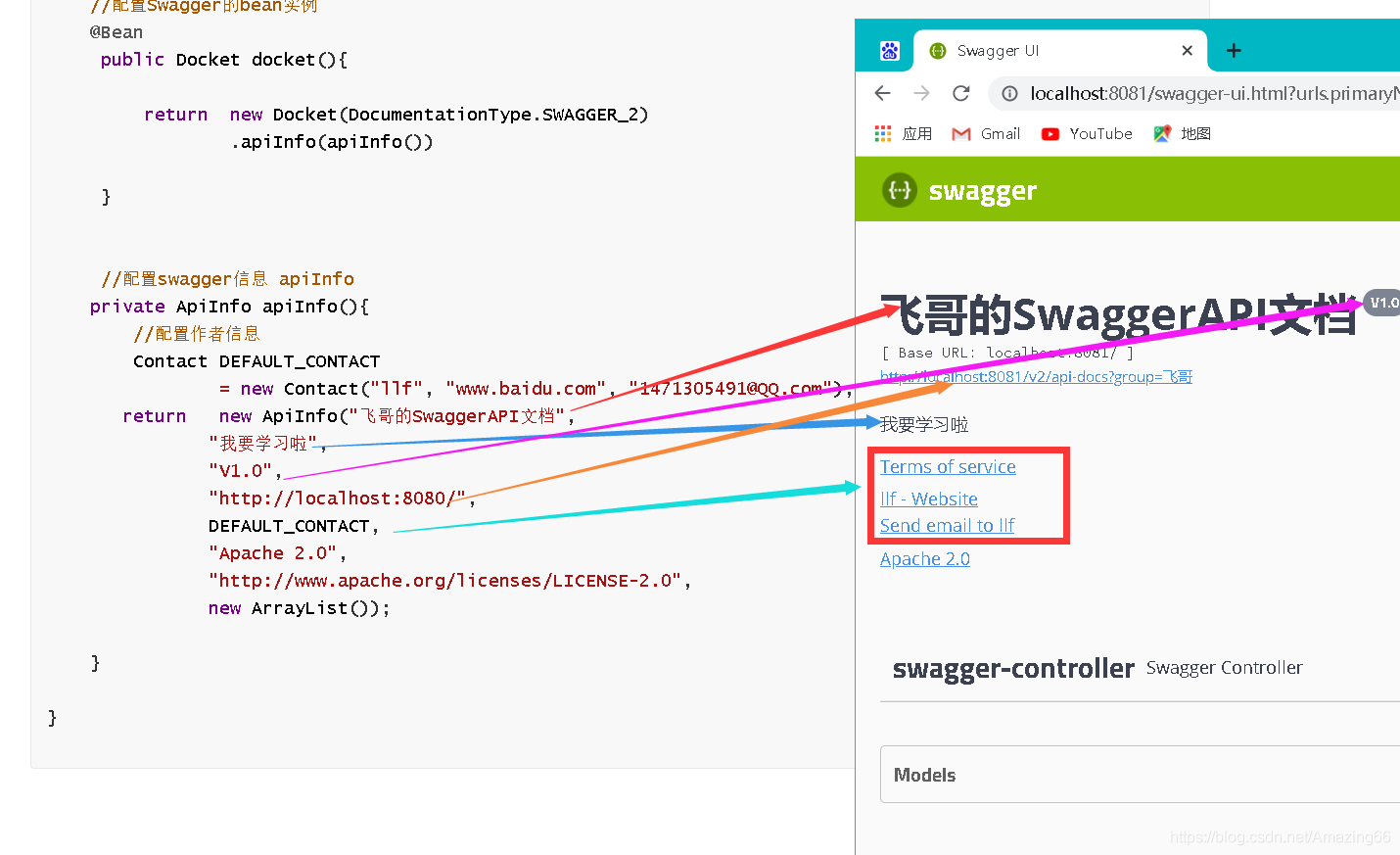The height and width of the screenshot is (855, 1400).
Task: Click the Baidu pinned tab icon
Action: pyautogui.click(x=889, y=51)
